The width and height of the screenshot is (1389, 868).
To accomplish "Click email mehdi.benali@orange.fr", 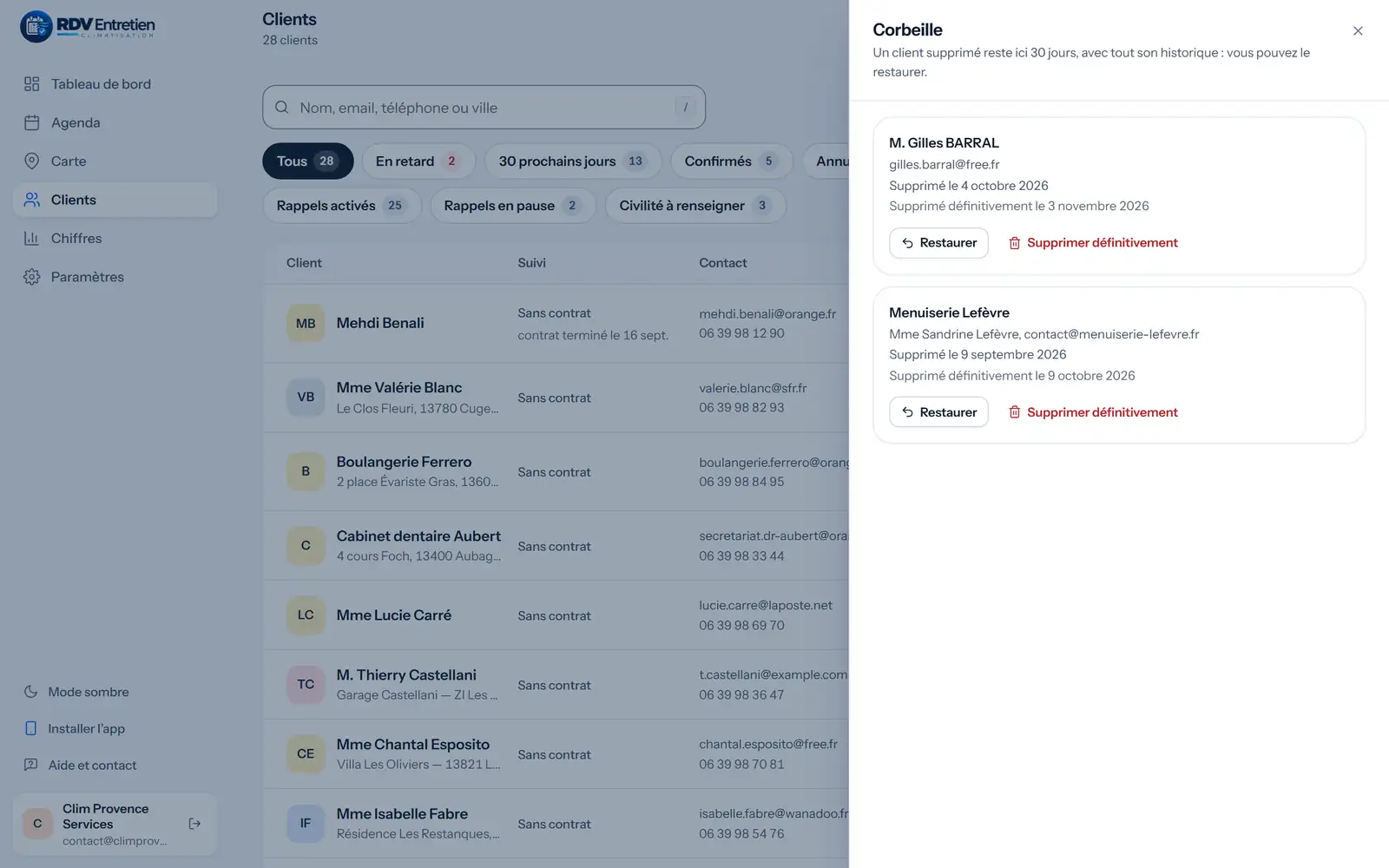I will point(767,314).
